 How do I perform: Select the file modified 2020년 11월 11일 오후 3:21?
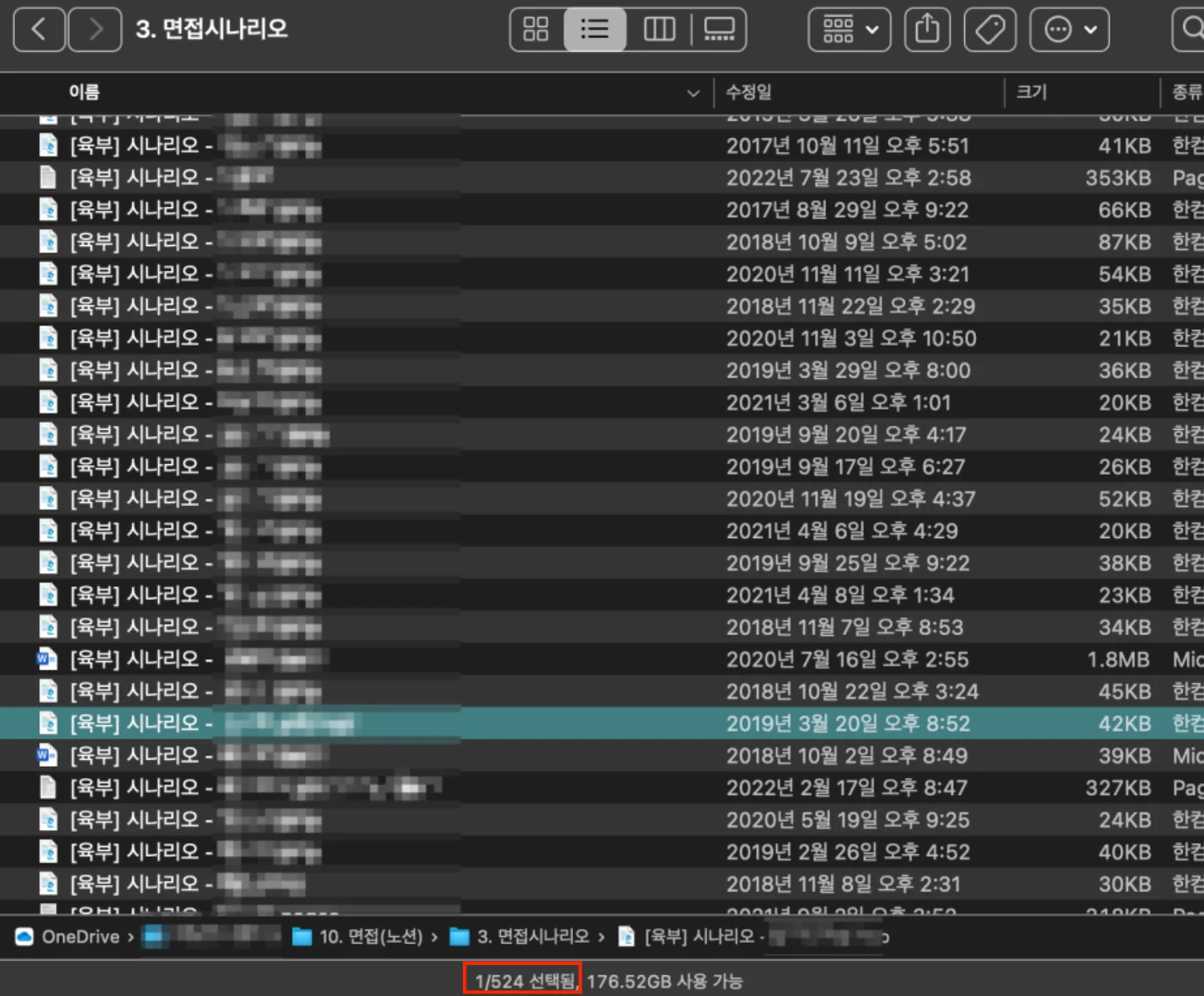pyautogui.click(x=602, y=274)
